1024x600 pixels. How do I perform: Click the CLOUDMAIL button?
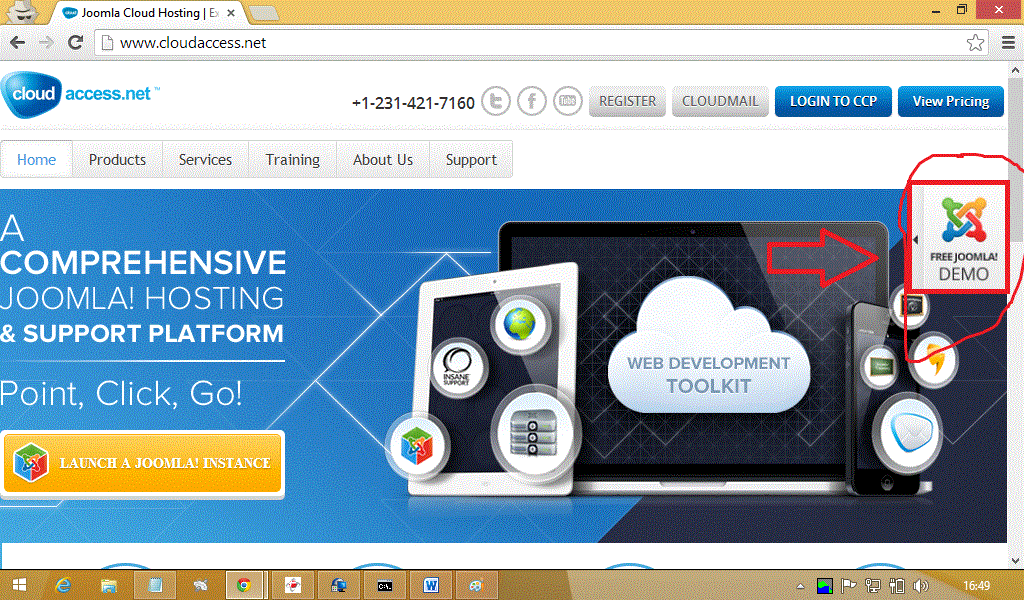(x=720, y=101)
